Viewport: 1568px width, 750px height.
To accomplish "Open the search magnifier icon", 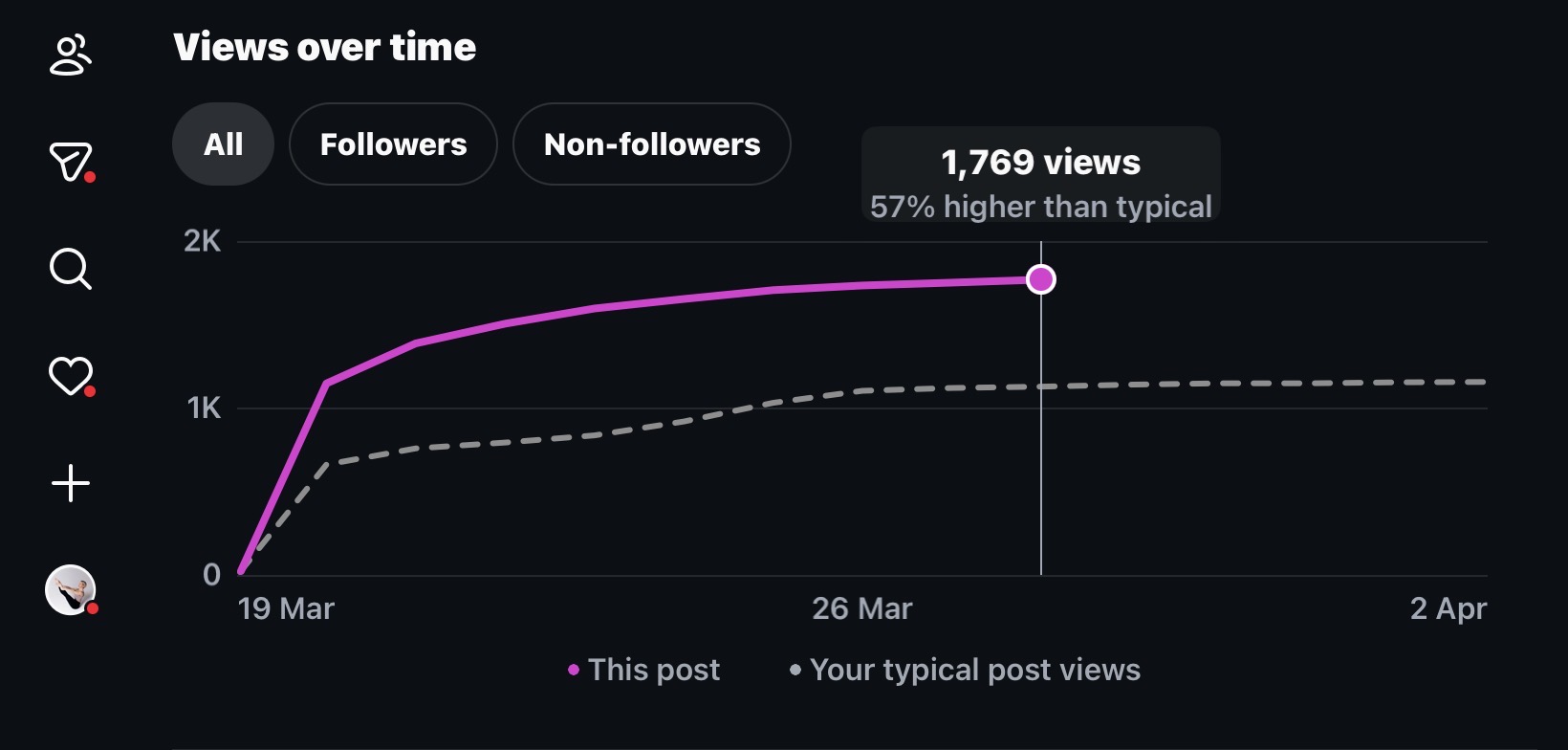I will point(71,269).
